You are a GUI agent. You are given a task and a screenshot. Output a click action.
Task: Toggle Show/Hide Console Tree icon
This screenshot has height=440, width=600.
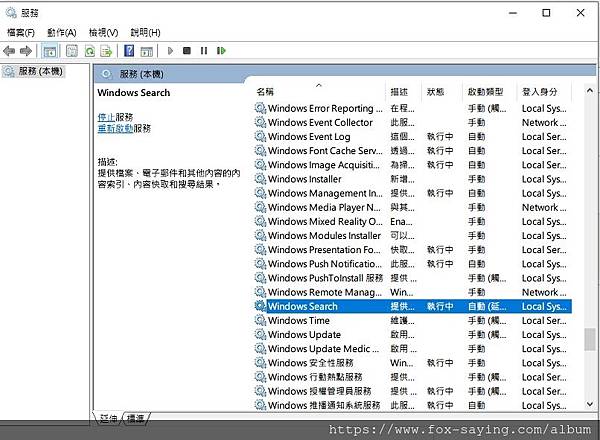tap(50, 51)
